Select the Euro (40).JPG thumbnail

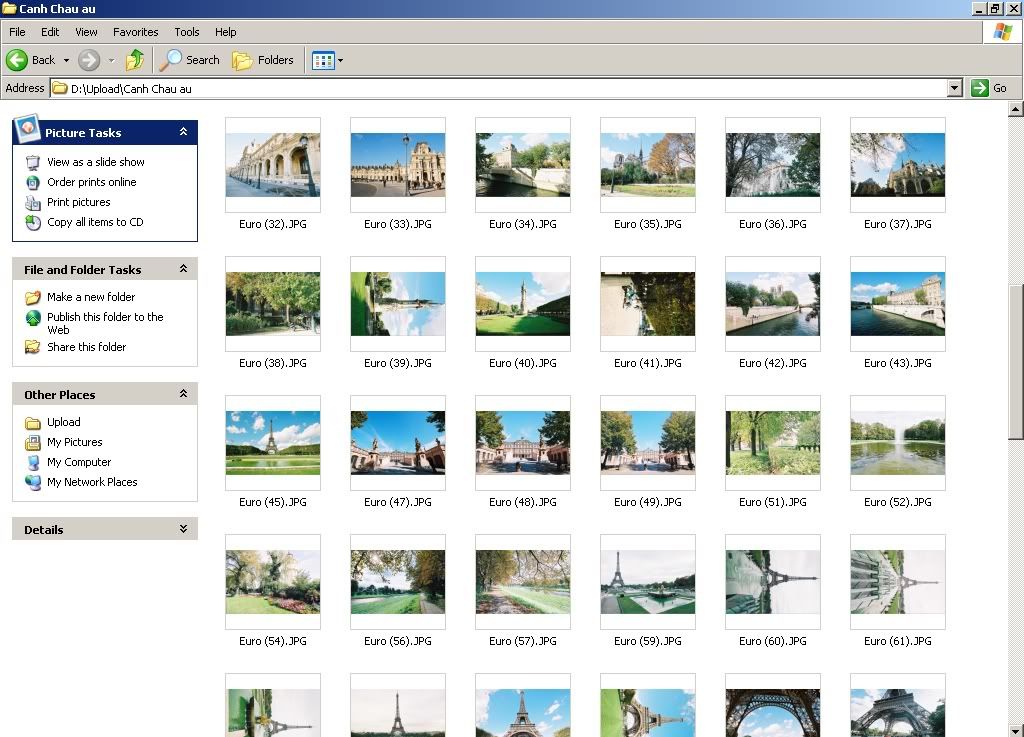coord(522,304)
